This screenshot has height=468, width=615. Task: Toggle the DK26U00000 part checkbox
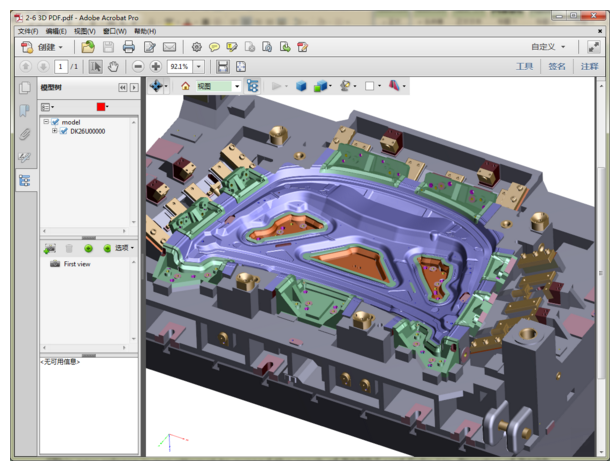click(64, 131)
